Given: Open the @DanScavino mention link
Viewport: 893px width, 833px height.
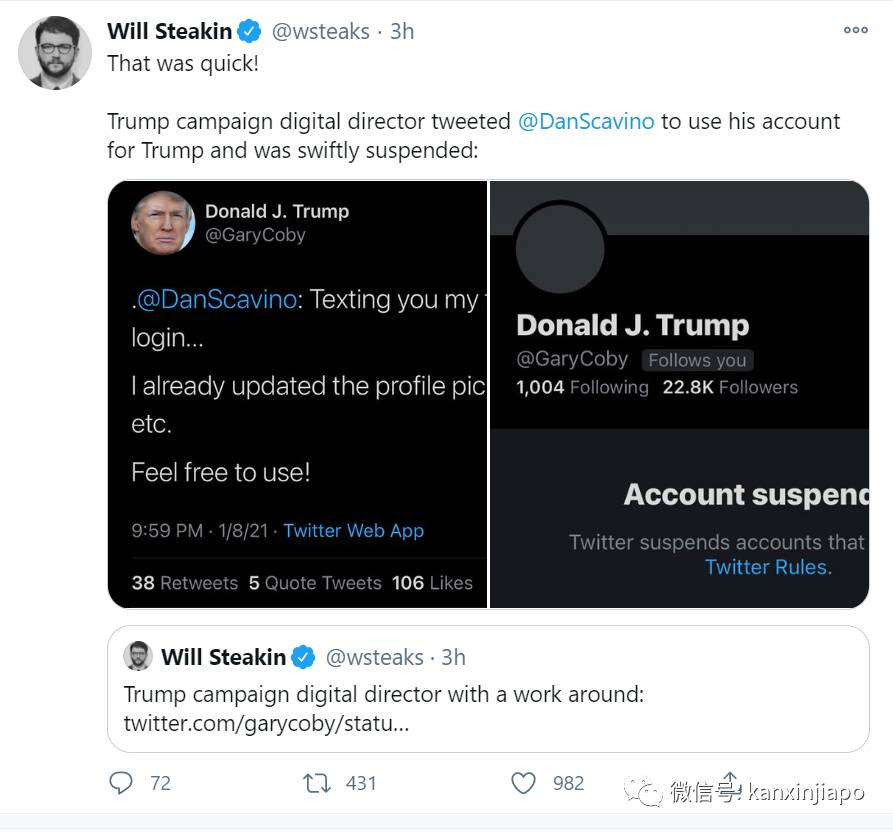Looking at the screenshot, I should click(x=586, y=122).
